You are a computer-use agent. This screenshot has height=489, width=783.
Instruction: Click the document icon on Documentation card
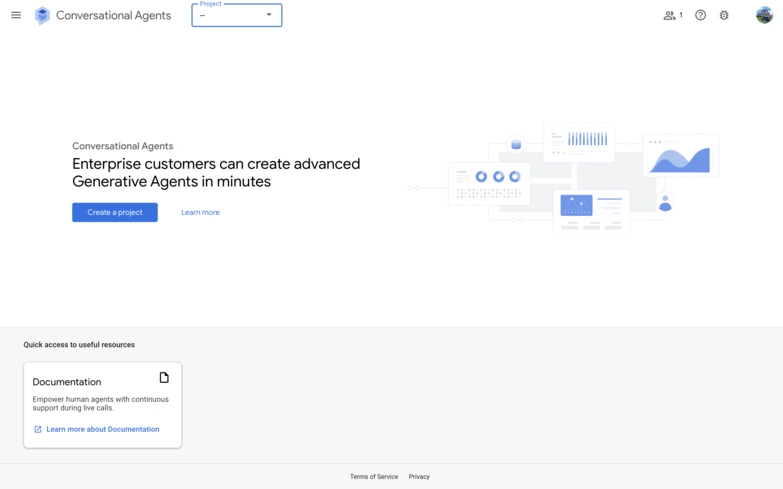click(164, 378)
